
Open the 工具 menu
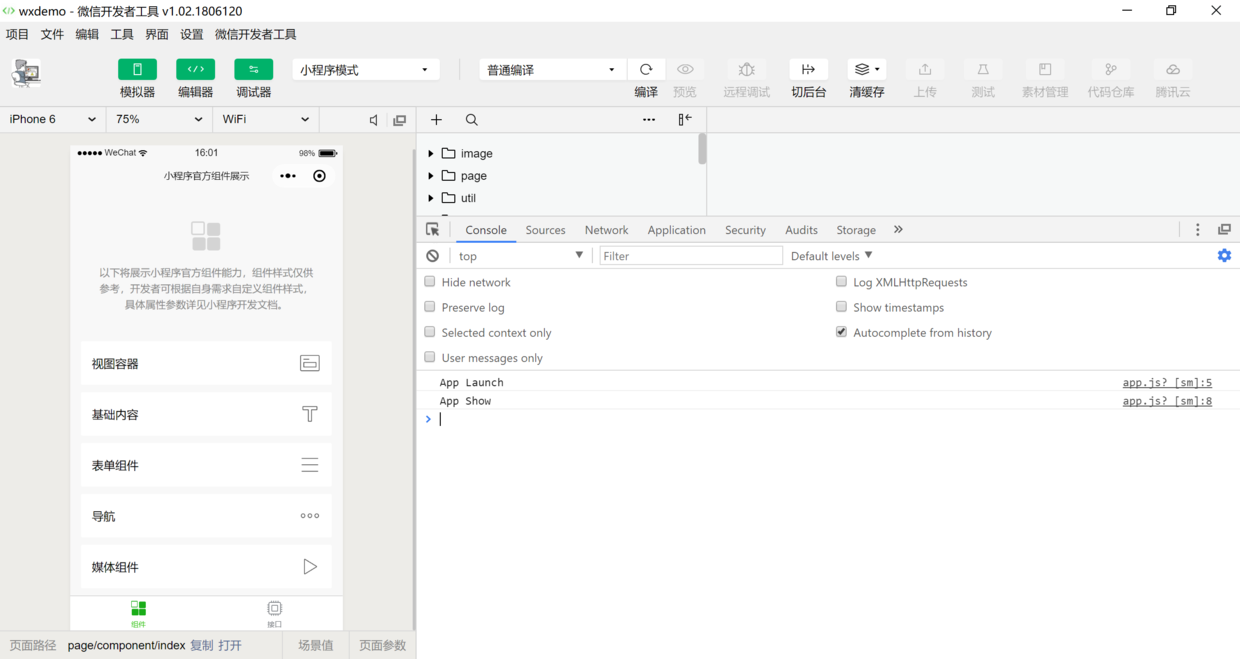(x=122, y=34)
